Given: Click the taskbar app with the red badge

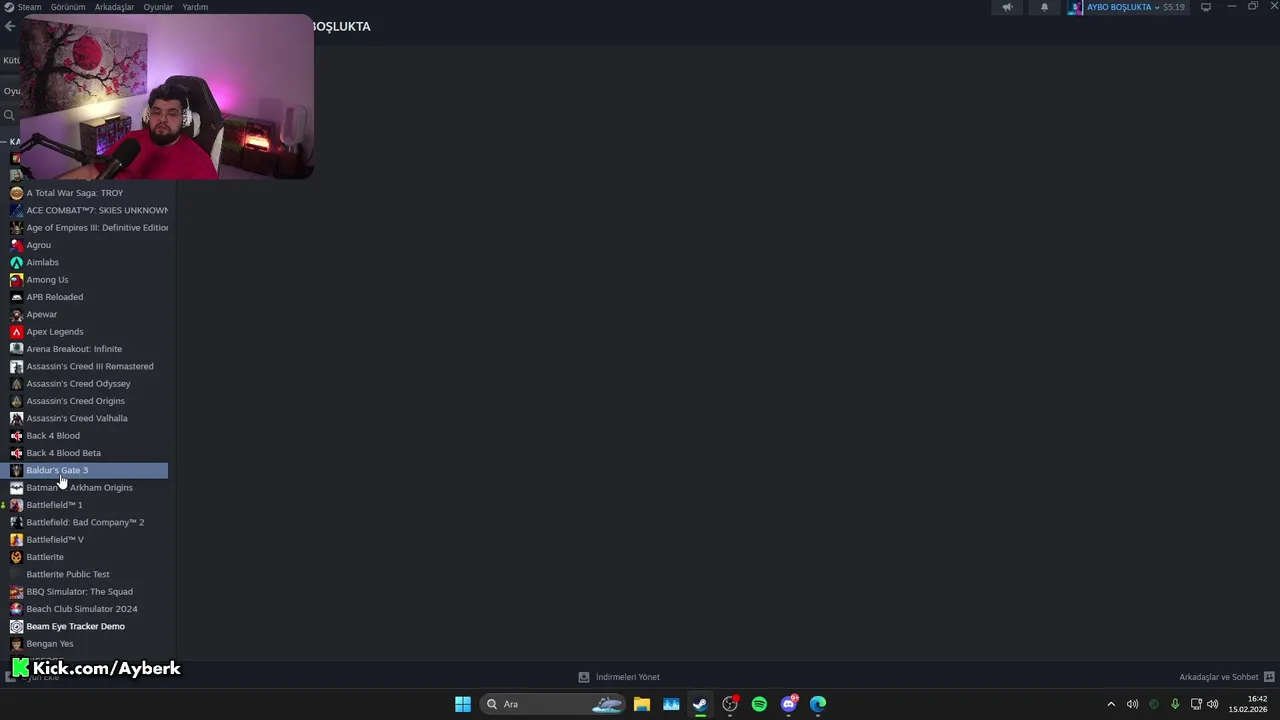Looking at the screenshot, I should [x=730, y=704].
